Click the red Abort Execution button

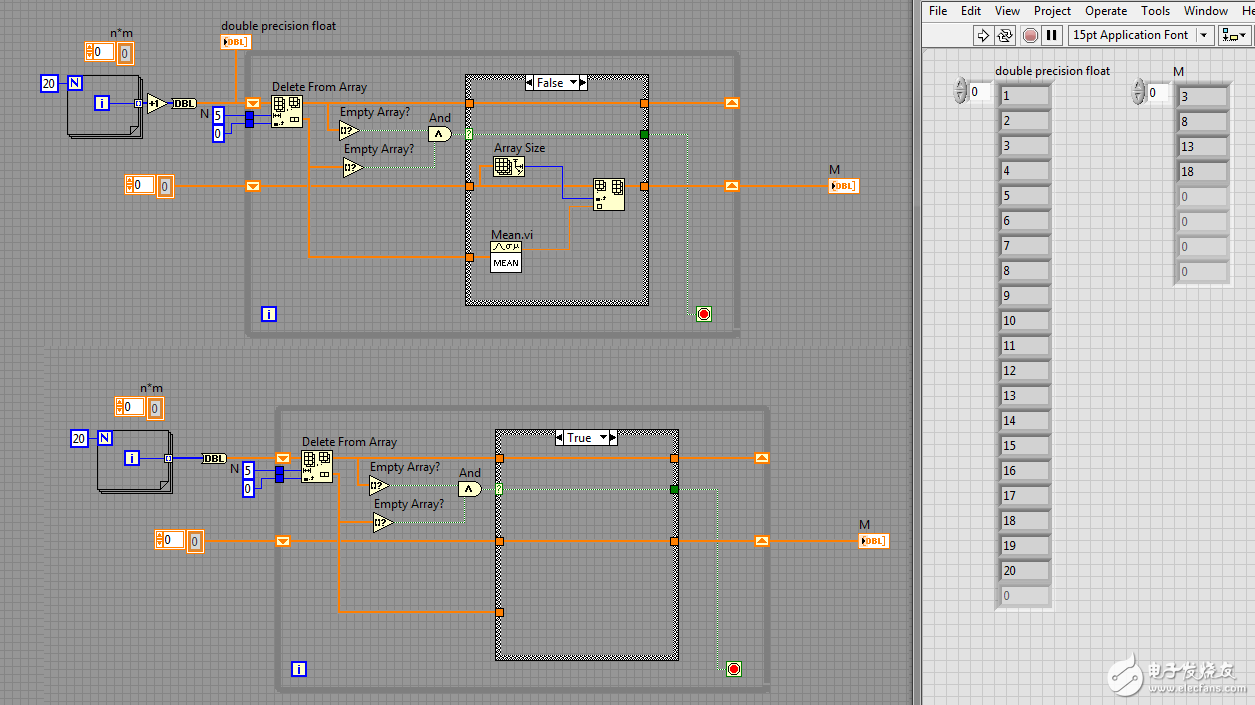click(x=1030, y=35)
